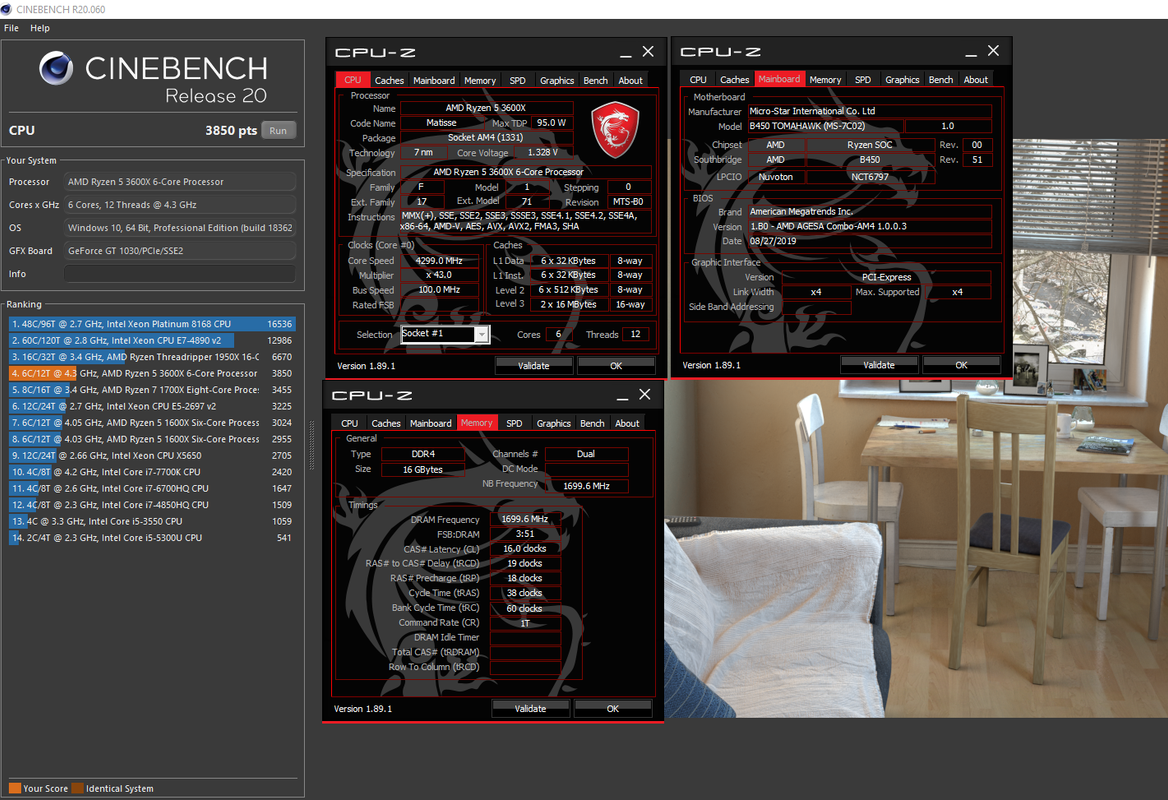The width and height of the screenshot is (1168, 800).
Task: Click Validate in CPU tab window
Action: pyautogui.click(x=533, y=366)
